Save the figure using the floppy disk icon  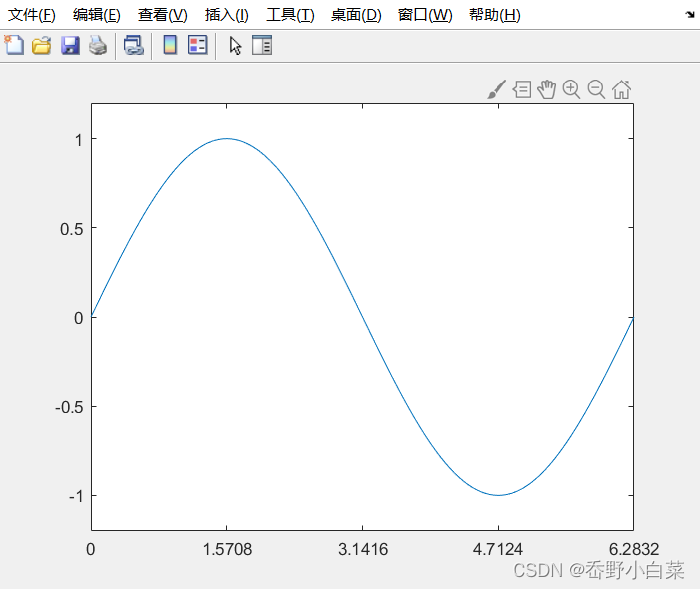click(x=70, y=45)
